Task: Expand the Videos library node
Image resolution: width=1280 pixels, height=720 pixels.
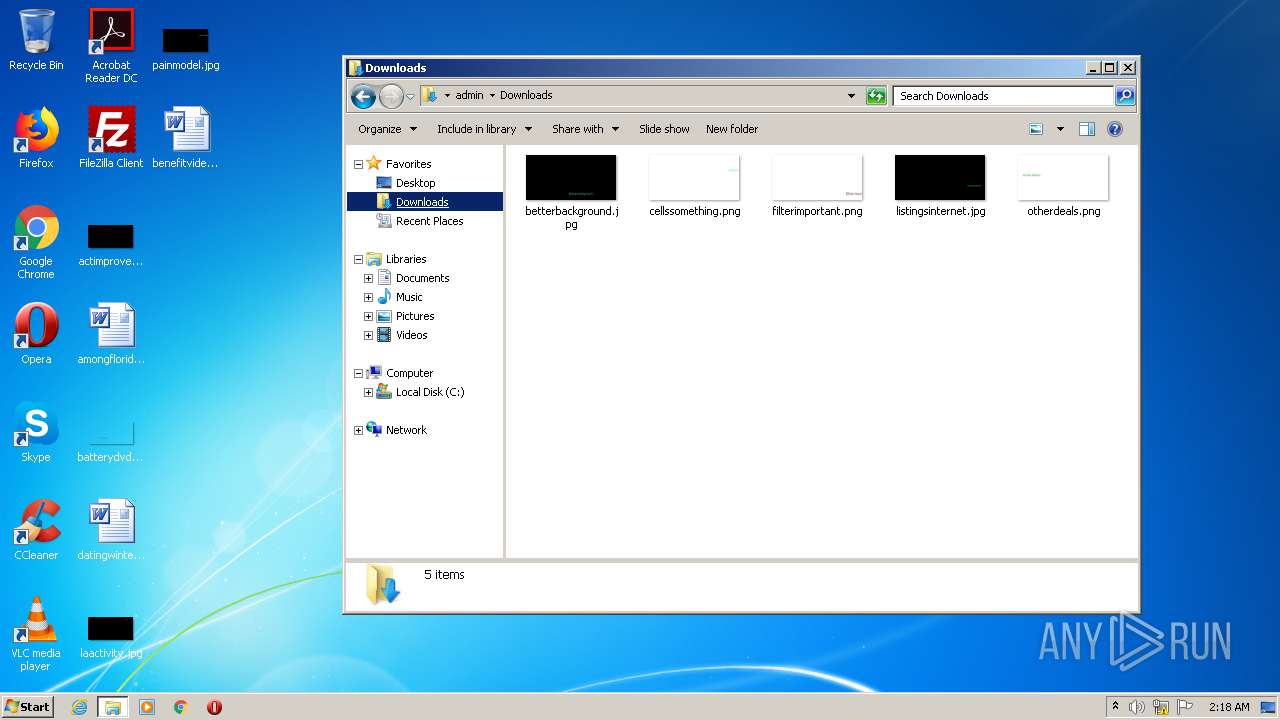Action: tap(368, 335)
